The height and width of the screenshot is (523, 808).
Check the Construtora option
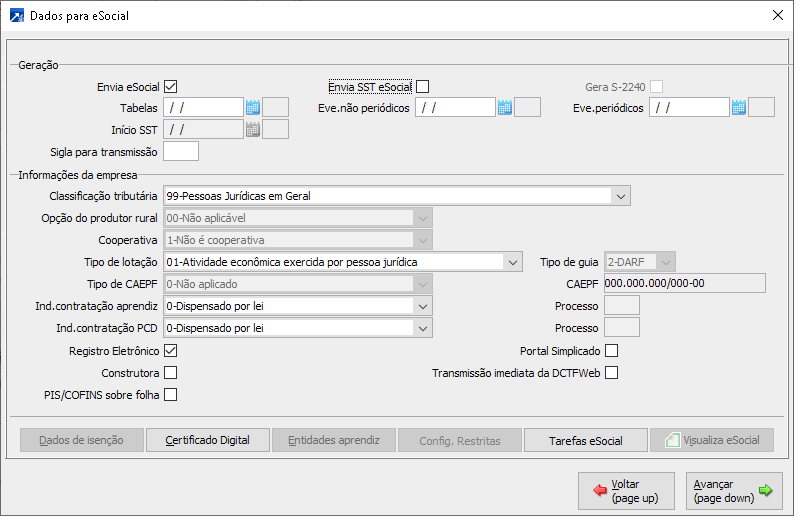point(171,373)
